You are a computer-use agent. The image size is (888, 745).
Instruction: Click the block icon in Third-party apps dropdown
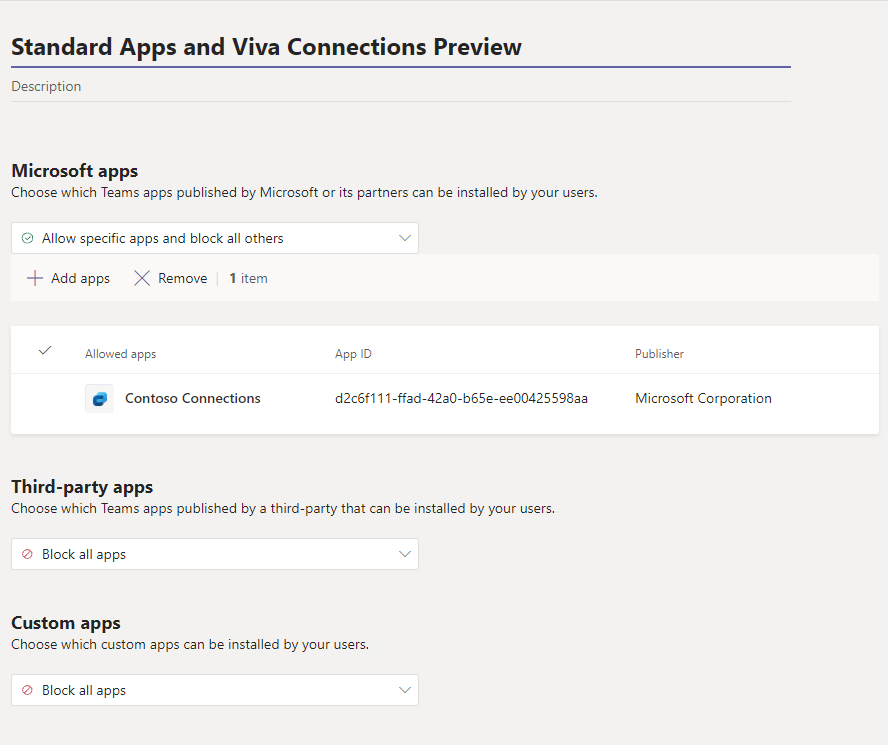(x=28, y=555)
